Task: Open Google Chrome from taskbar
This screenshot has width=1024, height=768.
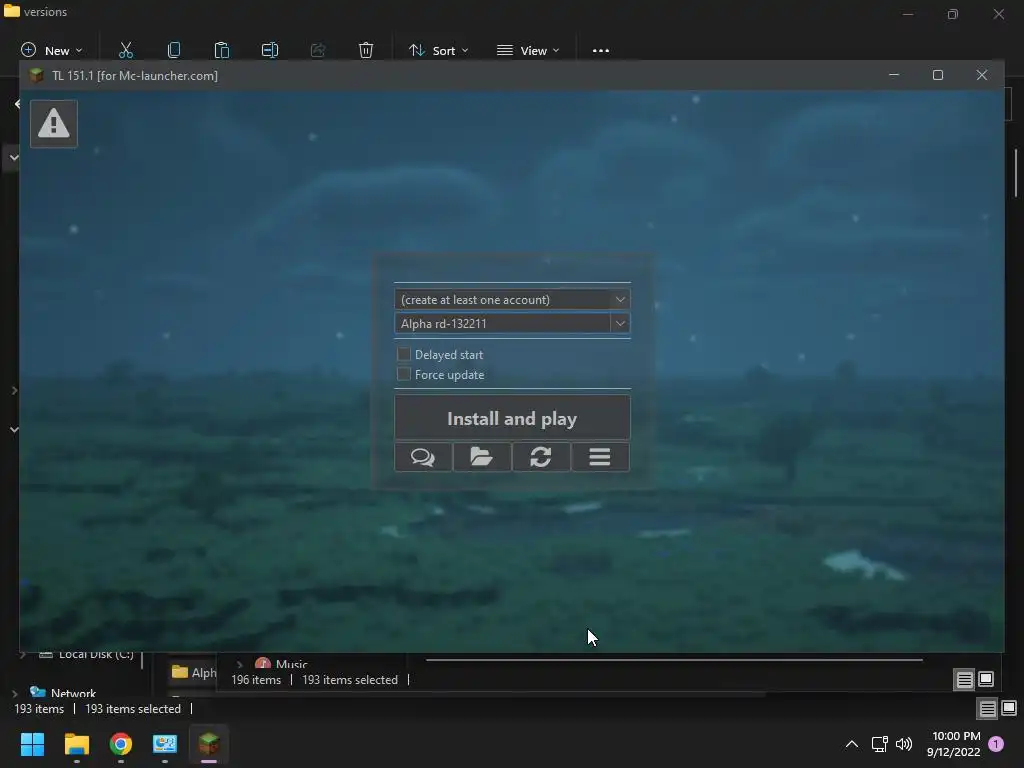Action: click(121, 744)
